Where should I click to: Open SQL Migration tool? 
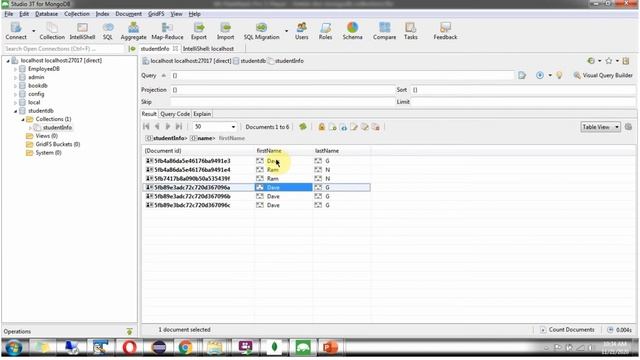pyautogui.click(x=261, y=31)
